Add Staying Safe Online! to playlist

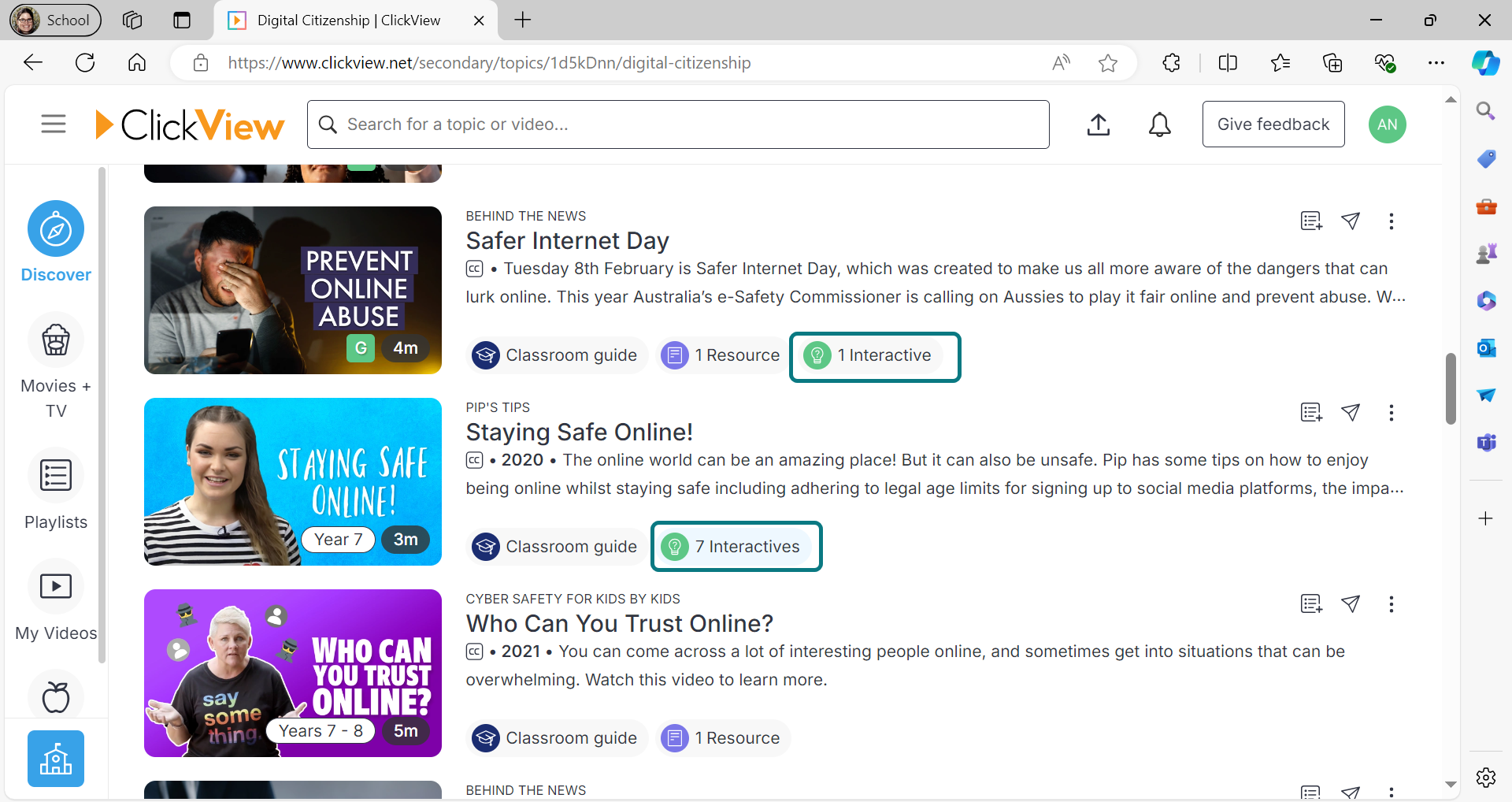point(1311,413)
